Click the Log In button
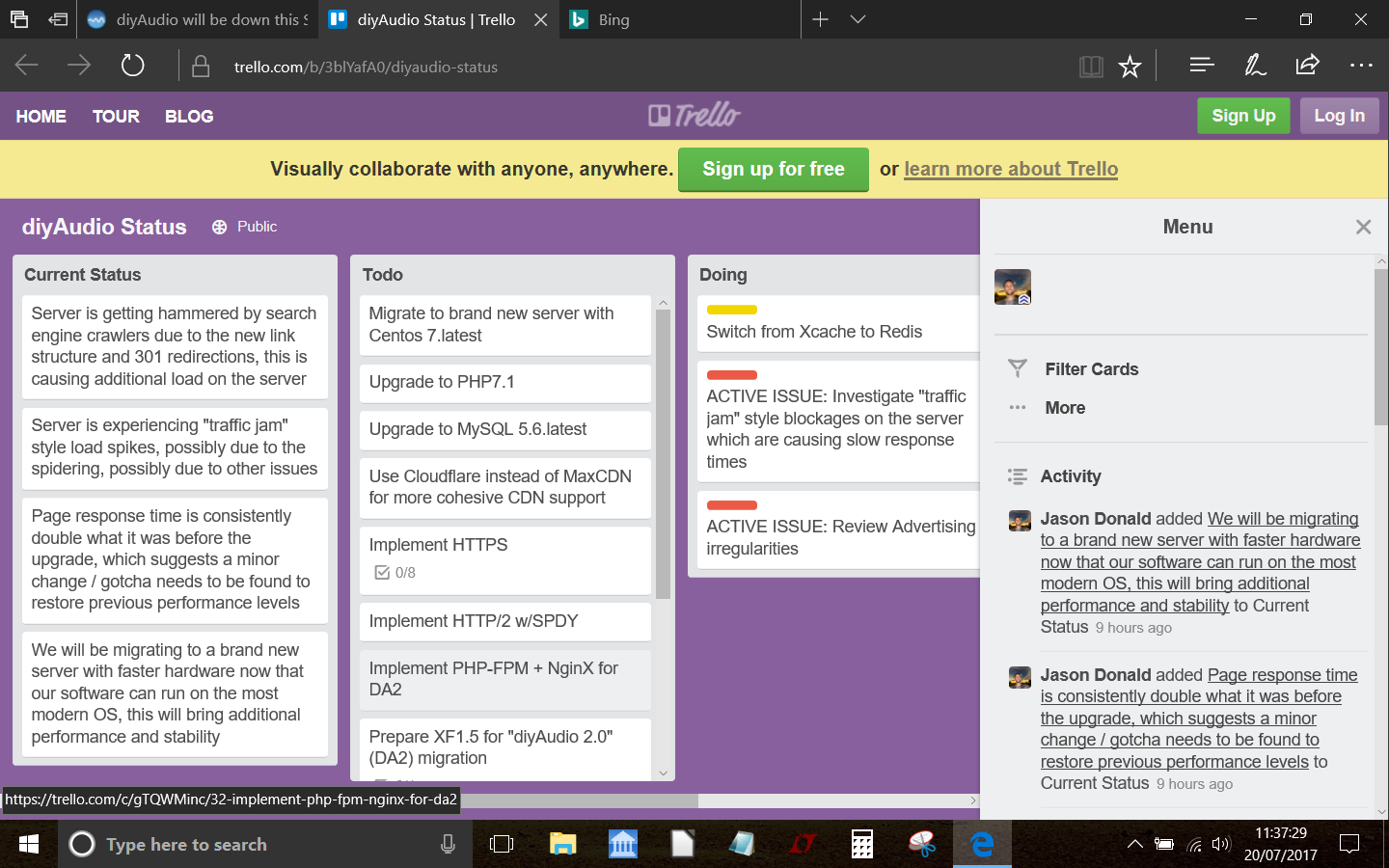This screenshot has width=1389, height=868. coord(1340,116)
